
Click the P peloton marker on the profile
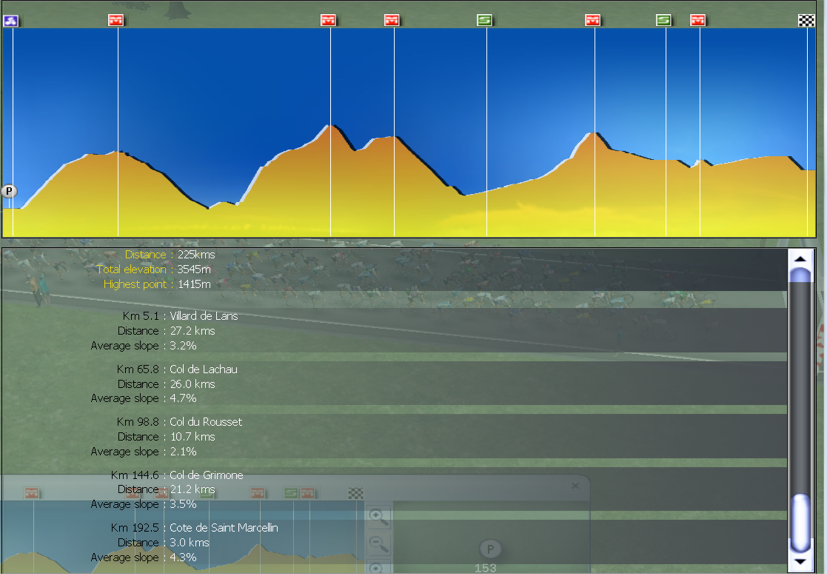[x=9, y=191]
